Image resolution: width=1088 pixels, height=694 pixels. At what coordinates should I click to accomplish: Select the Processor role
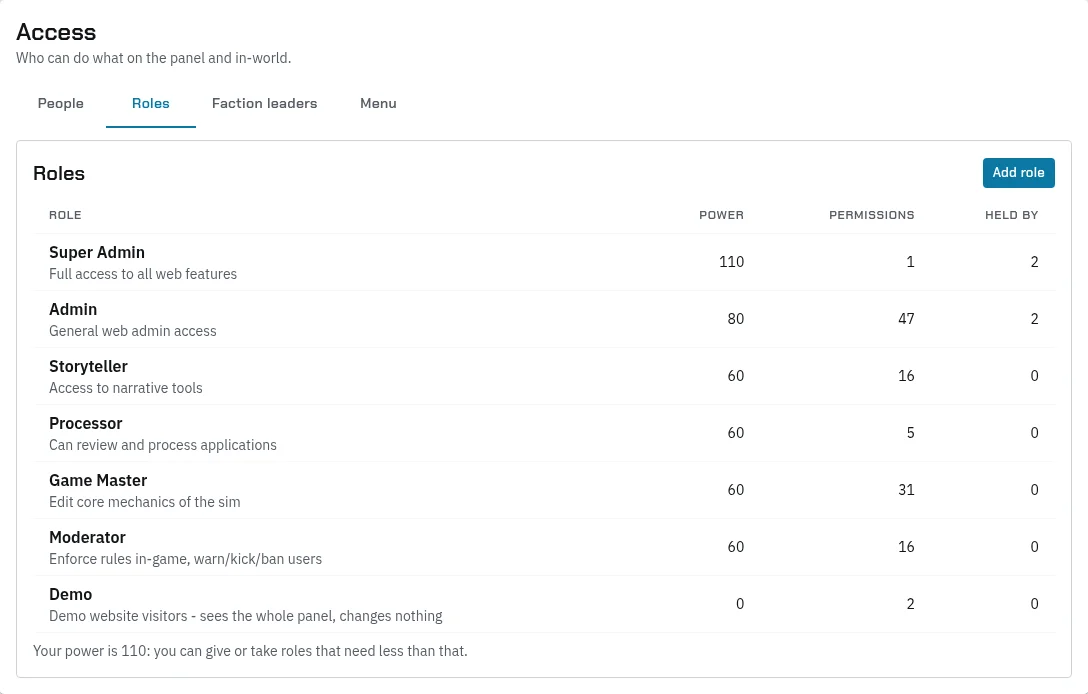545,433
